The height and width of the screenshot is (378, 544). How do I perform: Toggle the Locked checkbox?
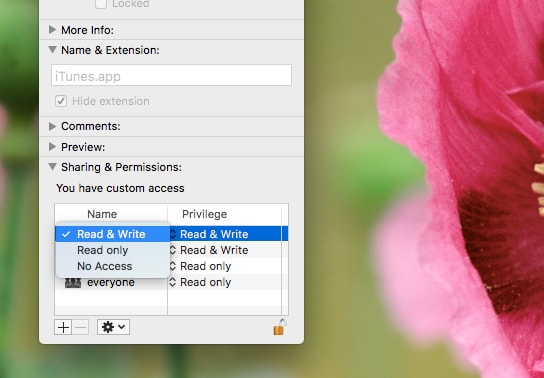click(101, 4)
